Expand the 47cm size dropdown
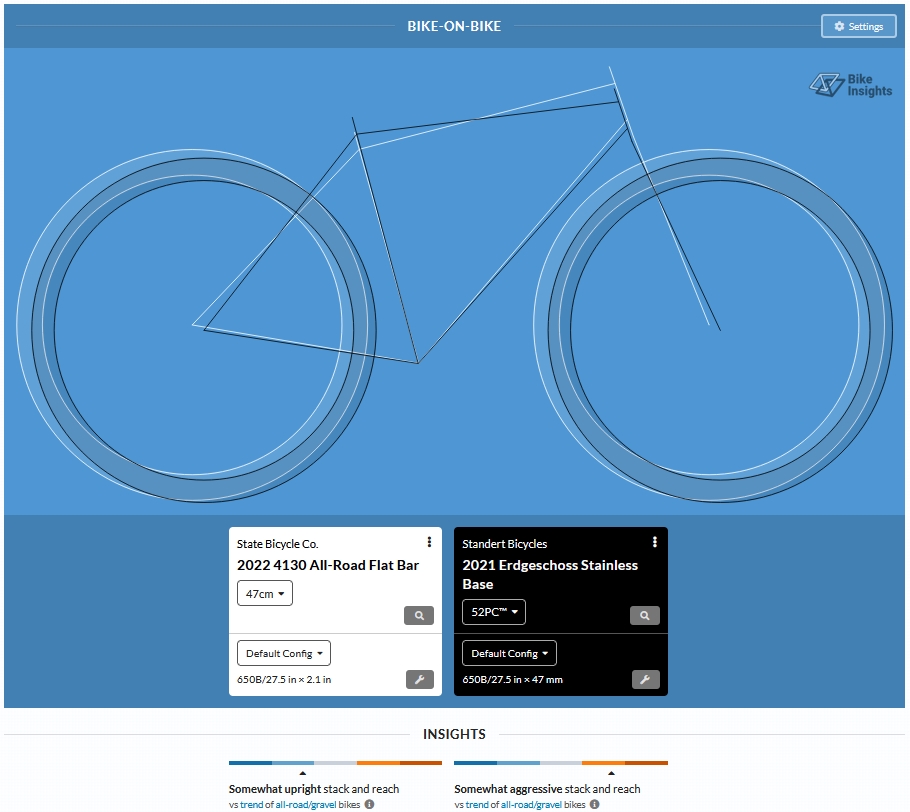This screenshot has width=910, height=812. 265,593
